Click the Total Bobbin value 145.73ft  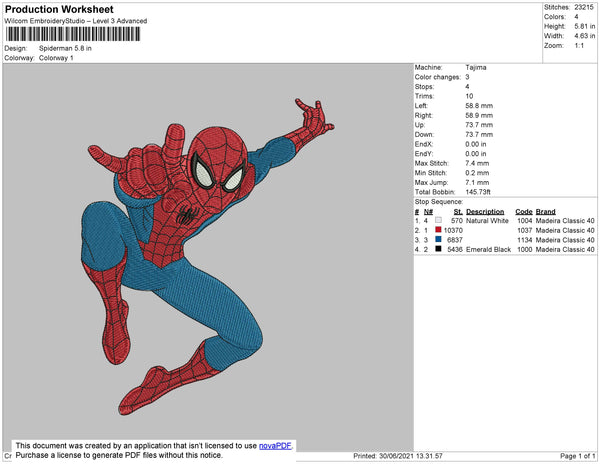click(478, 192)
